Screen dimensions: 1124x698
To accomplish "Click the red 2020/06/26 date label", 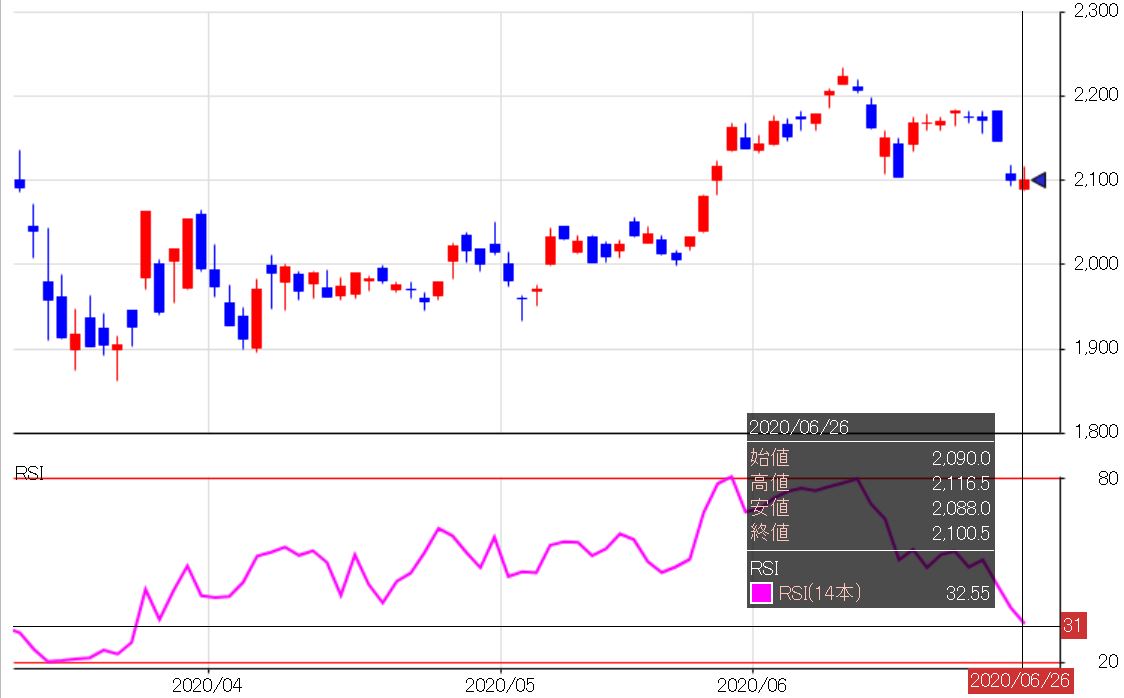I will click(x=1019, y=680).
